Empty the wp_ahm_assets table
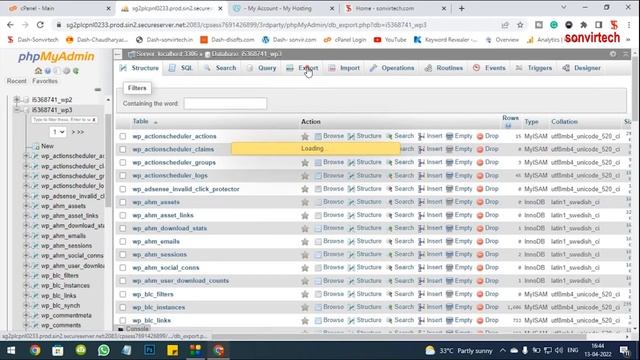 [x=459, y=202]
